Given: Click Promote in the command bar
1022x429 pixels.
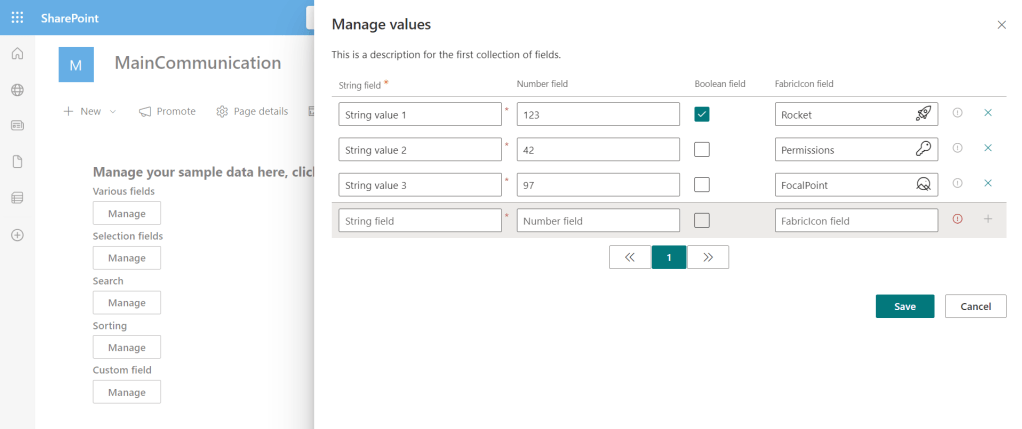Looking at the screenshot, I should (167, 111).
